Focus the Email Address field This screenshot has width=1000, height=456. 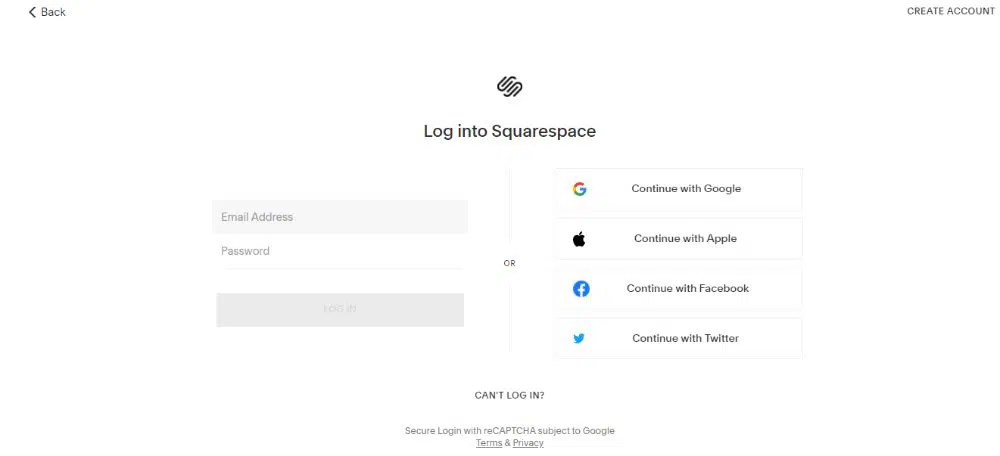pos(340,217)
